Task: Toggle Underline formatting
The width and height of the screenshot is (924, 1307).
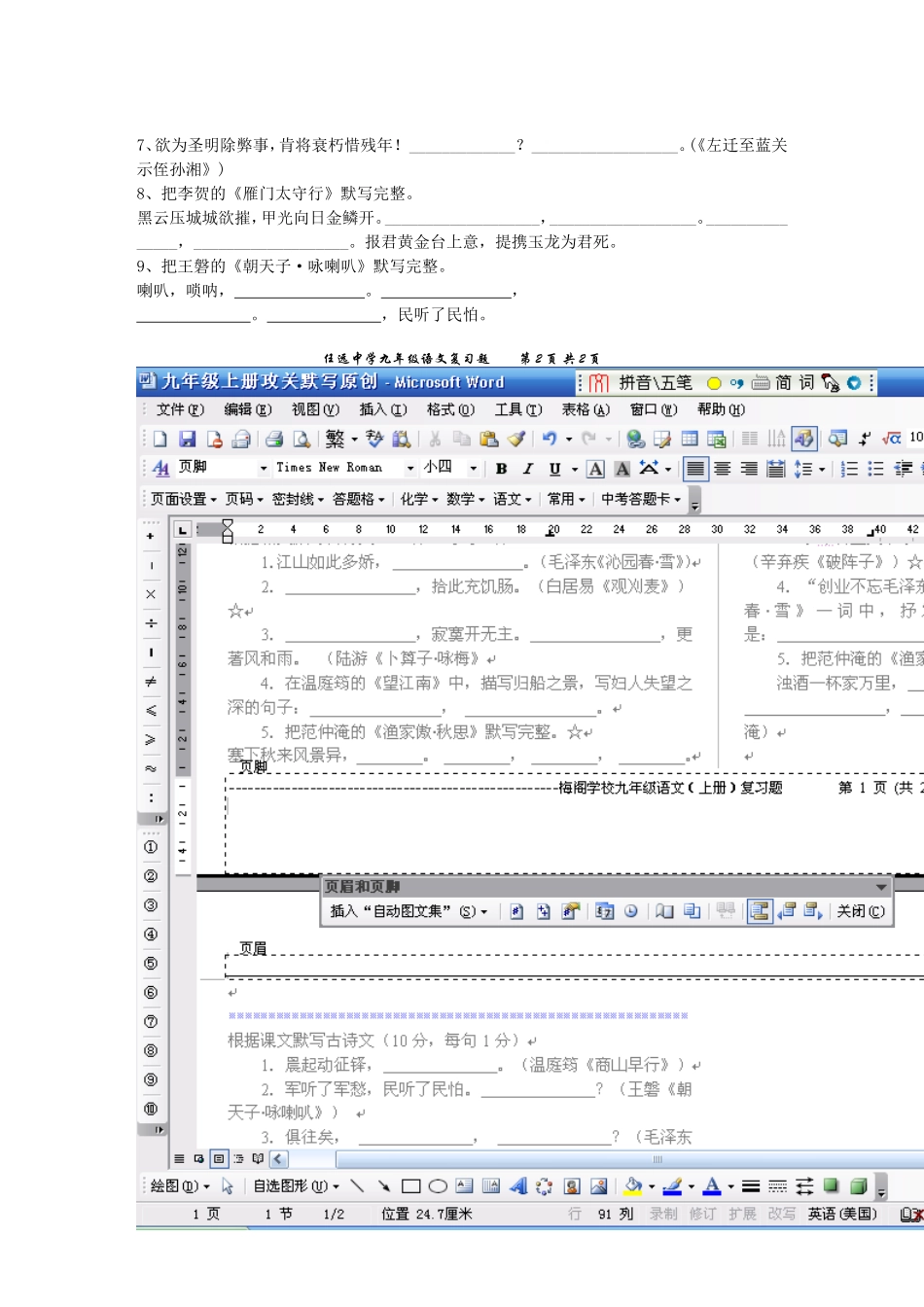Action: (554, 469)
